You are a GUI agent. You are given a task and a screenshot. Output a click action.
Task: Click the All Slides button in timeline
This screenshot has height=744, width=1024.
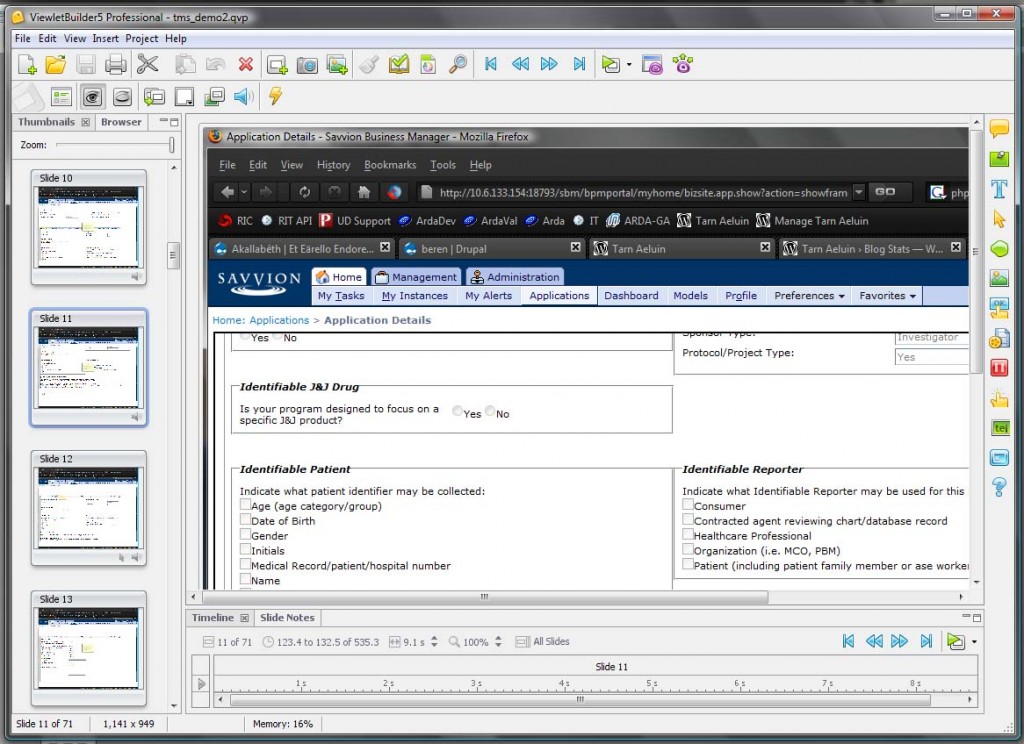pos(543,642)
